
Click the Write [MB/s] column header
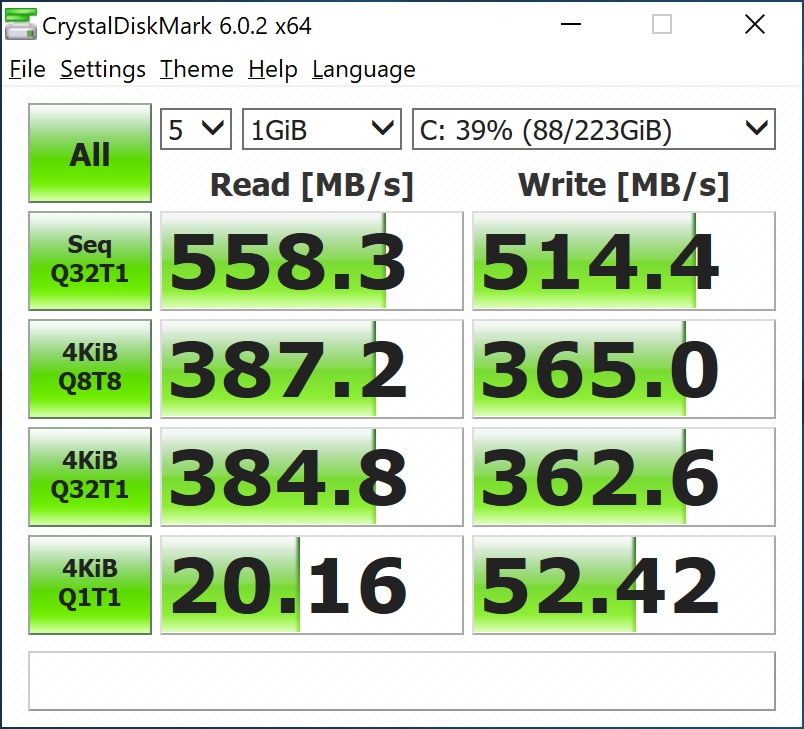(x=624, y=185)
